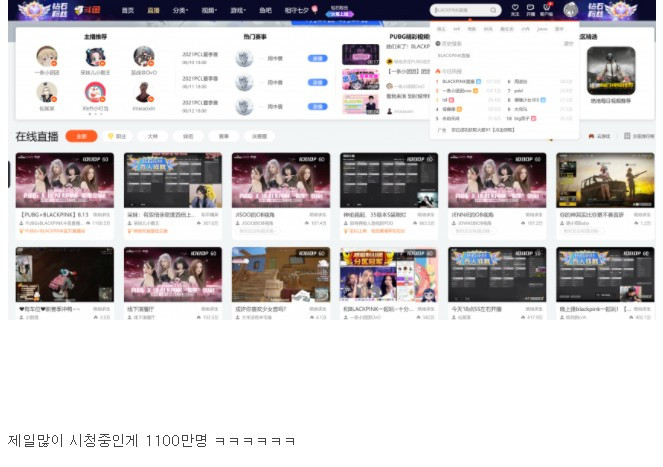Select the 赛事 filter tab
Screen dimensions: 663x467
click(x=224, y=136)
